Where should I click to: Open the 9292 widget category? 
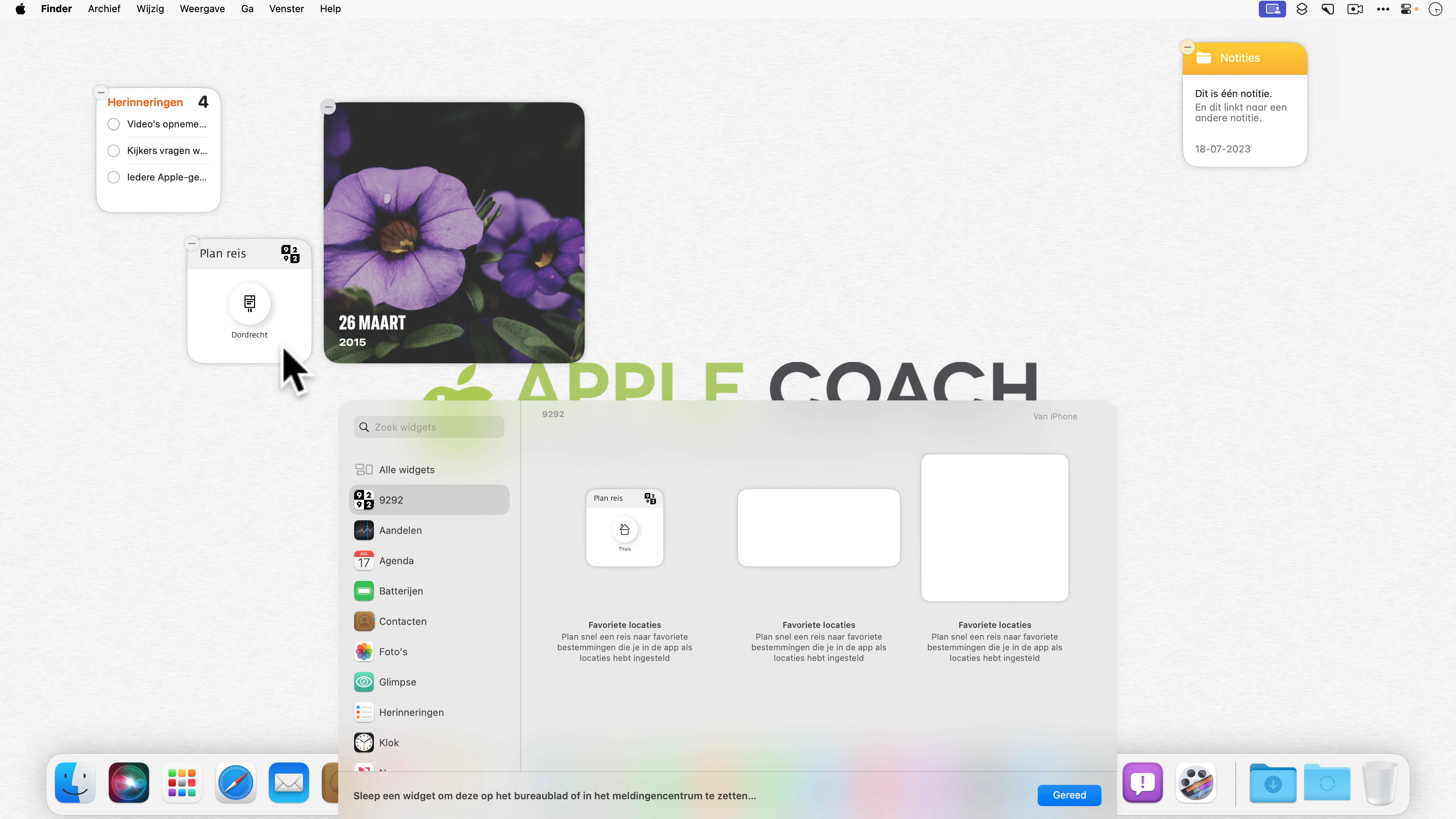429,500
